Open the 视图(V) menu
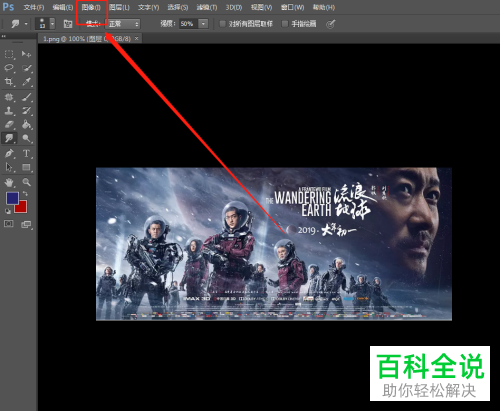The width and height of the screenshot is (500, 411). (x=261, y=7)
